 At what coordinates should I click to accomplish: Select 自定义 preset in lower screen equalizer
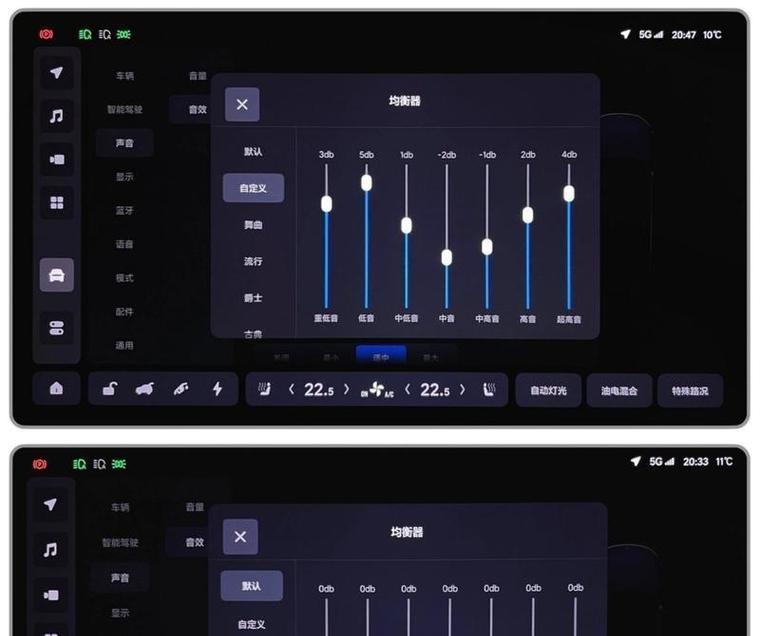click(252, 624)
